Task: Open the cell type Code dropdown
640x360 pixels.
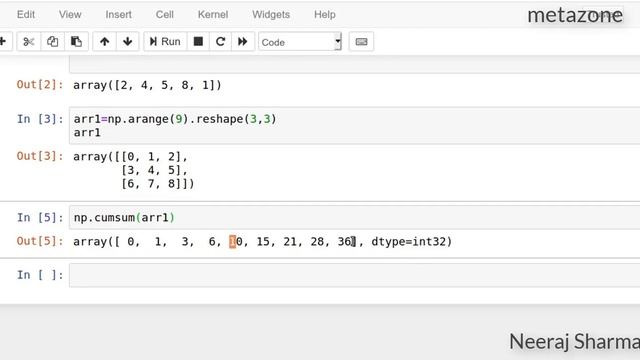Action: click(x=300, y=42)
